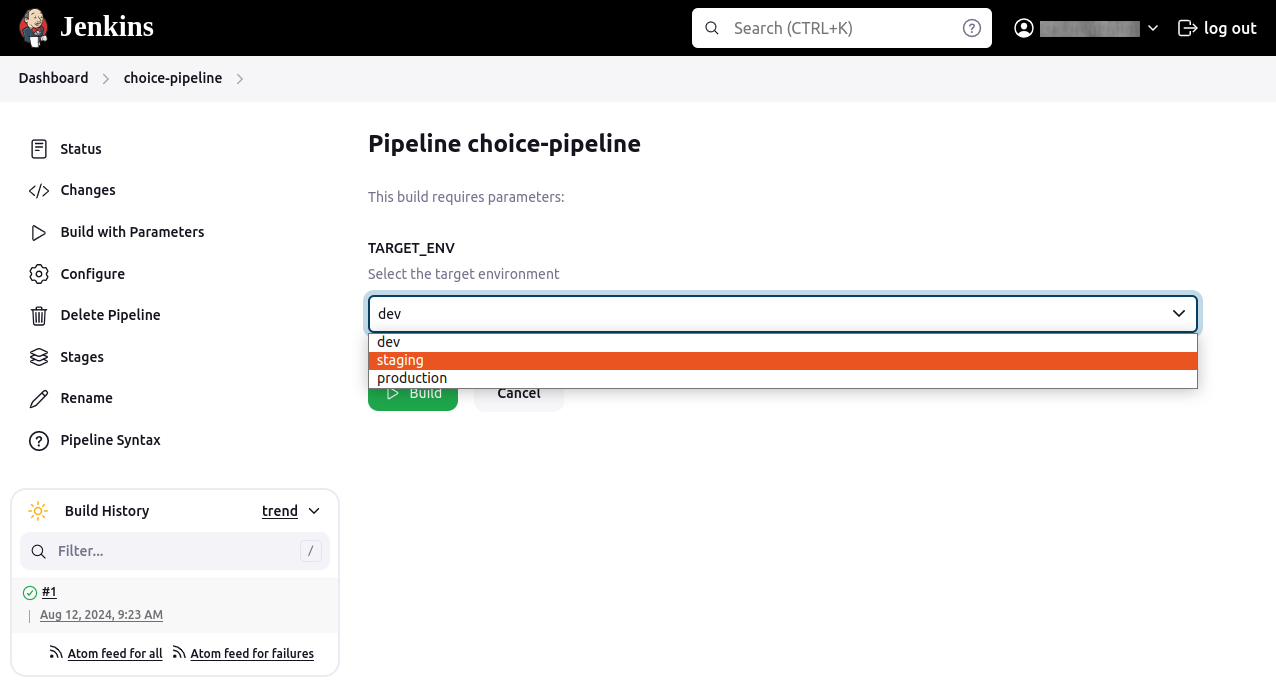Click the TARGET_ENV parameter label
The height and width of the screenshot is (688, 1276).
click(x=411, y=248)
